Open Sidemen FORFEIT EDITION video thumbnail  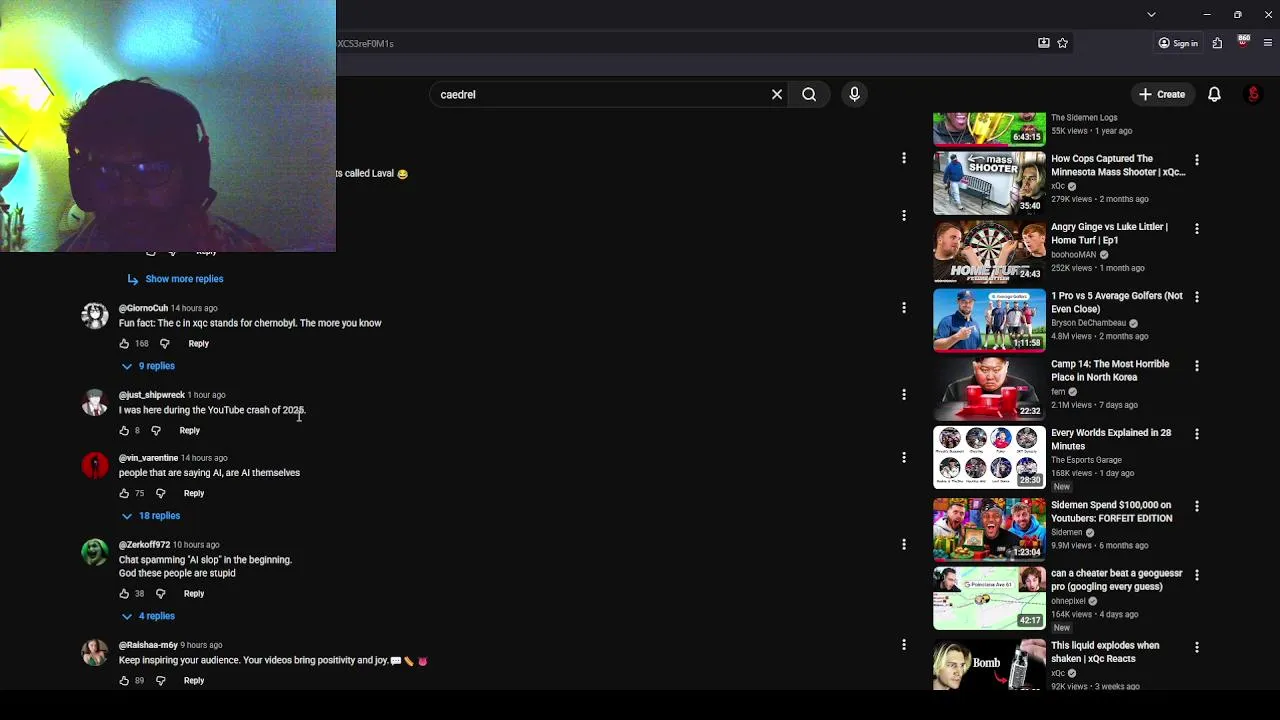(989, 529)
